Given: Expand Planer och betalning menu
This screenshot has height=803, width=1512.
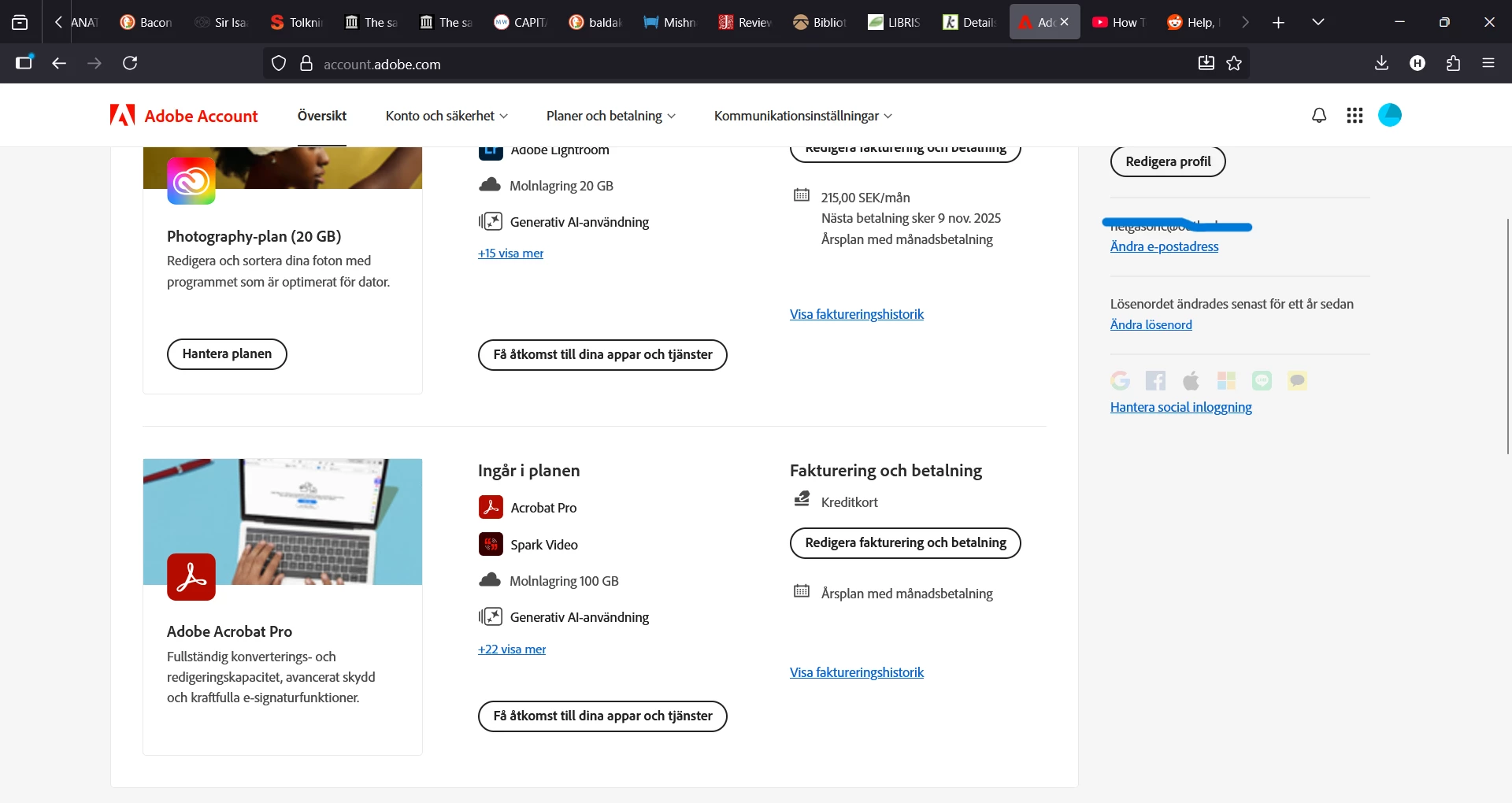Looking at the screenshot, I should click(611, 116).
